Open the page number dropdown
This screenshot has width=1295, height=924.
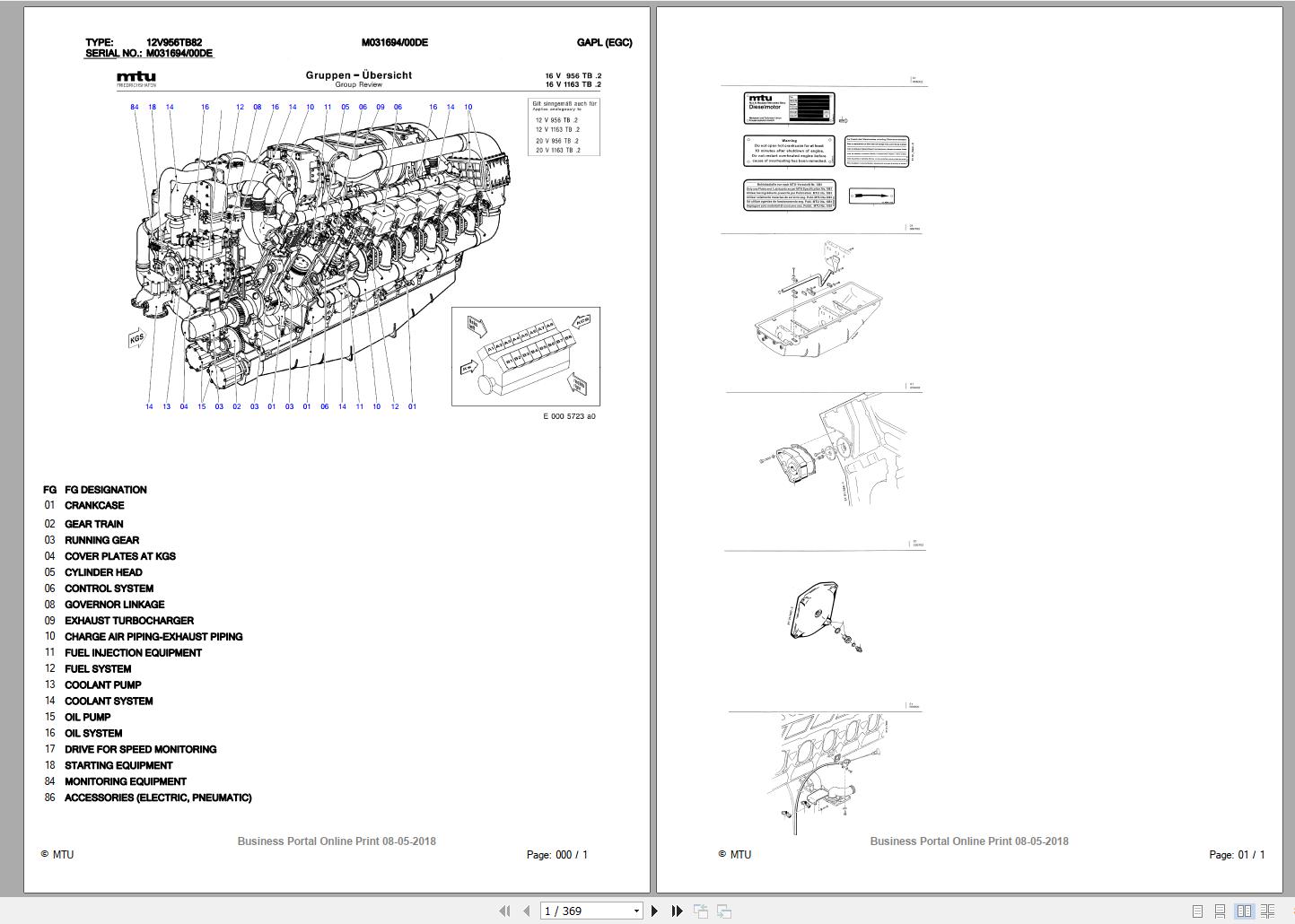tap(636, 911)
